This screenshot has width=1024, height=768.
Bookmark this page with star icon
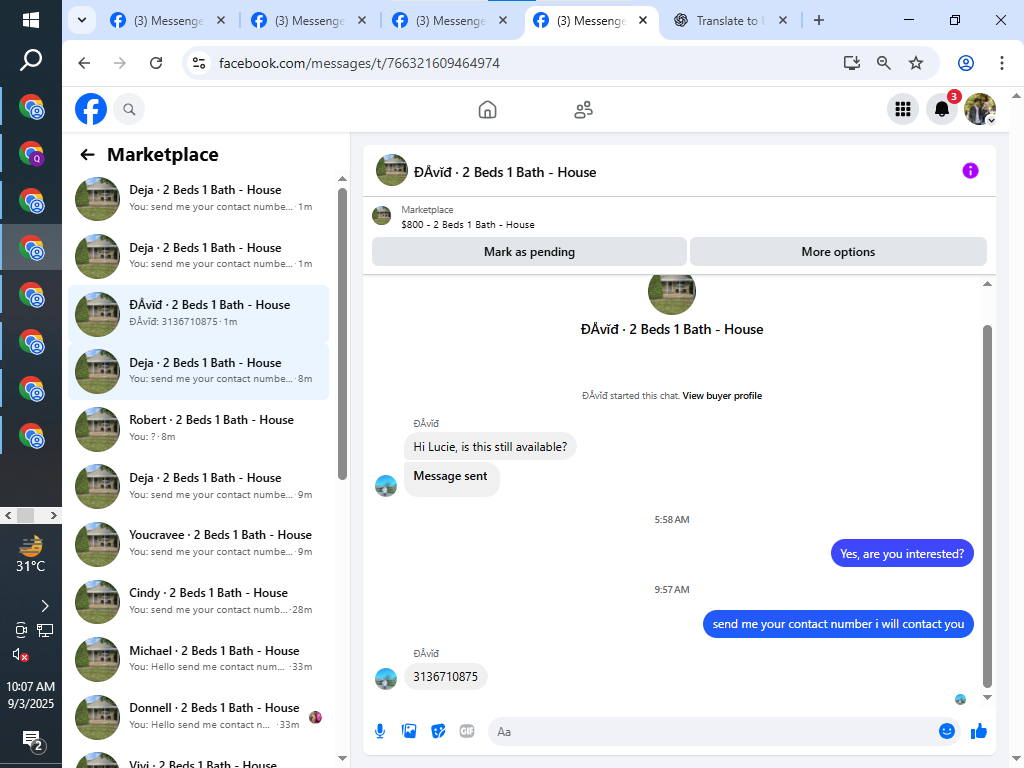[916, 63]
